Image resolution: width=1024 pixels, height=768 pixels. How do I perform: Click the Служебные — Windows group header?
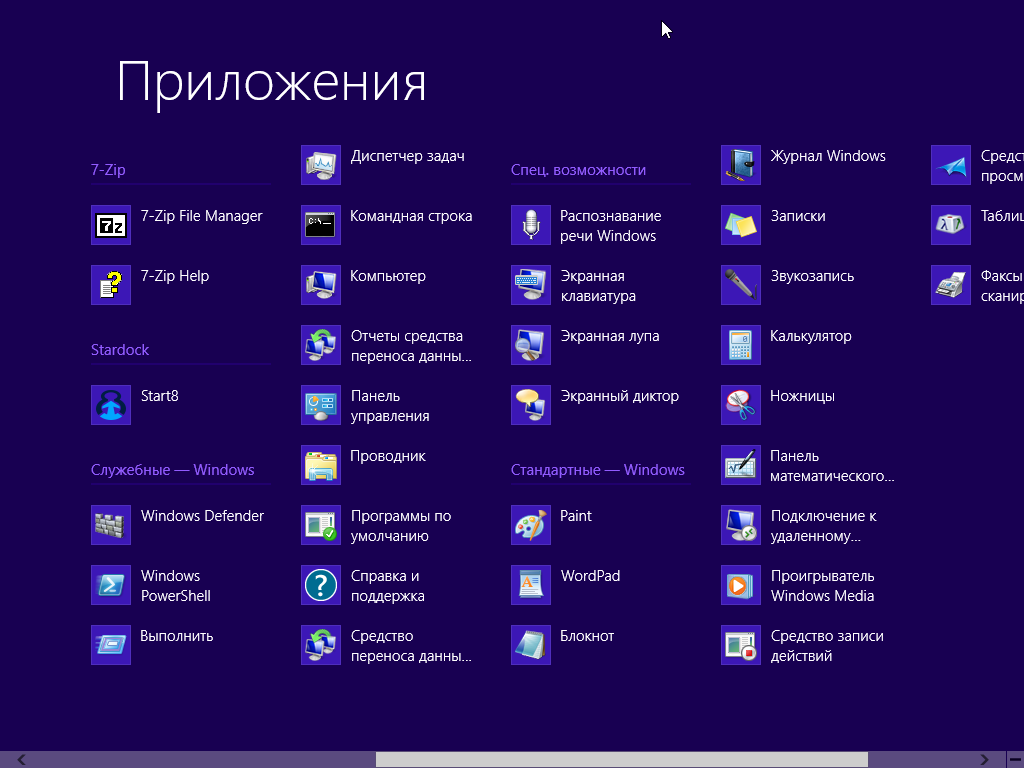coord(172,470)
